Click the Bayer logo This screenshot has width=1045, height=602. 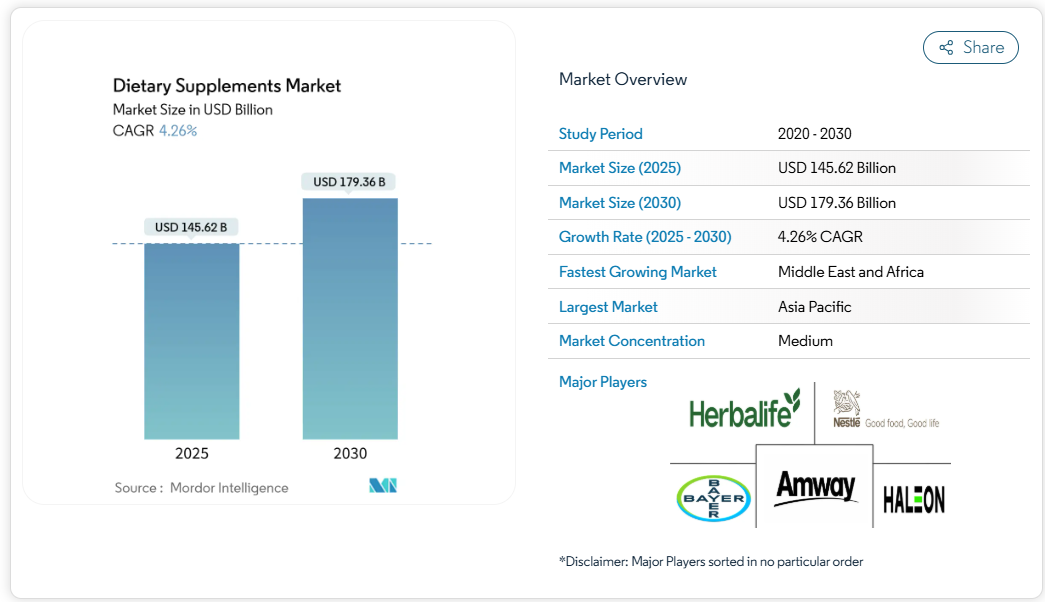712,498
